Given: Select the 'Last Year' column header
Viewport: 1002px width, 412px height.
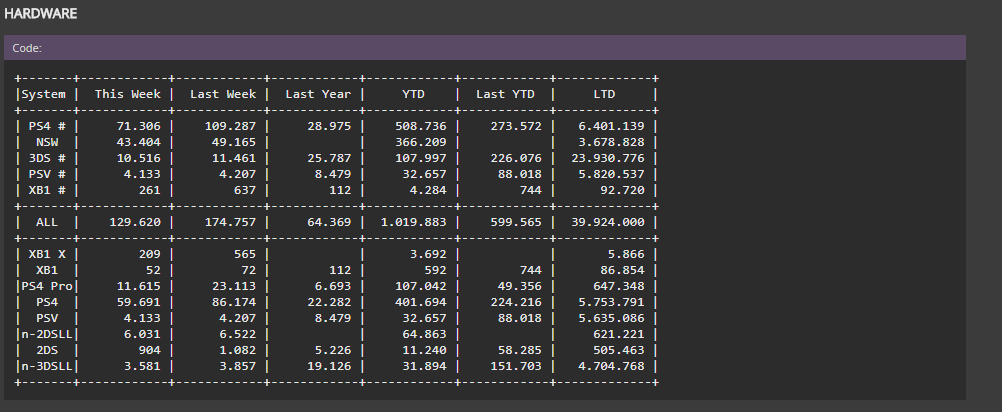Looking at the screenshot, I should (x=318, y=94).
